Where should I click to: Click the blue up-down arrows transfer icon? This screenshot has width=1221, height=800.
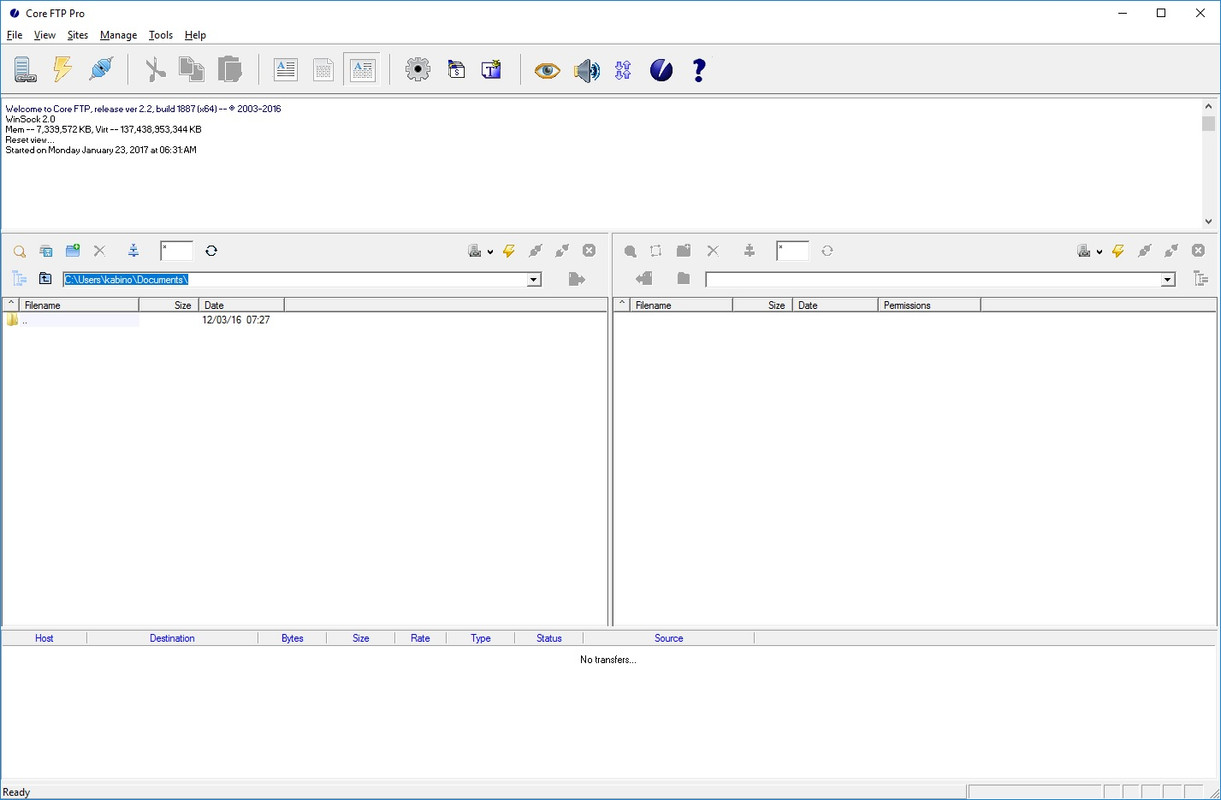point(624,70)
